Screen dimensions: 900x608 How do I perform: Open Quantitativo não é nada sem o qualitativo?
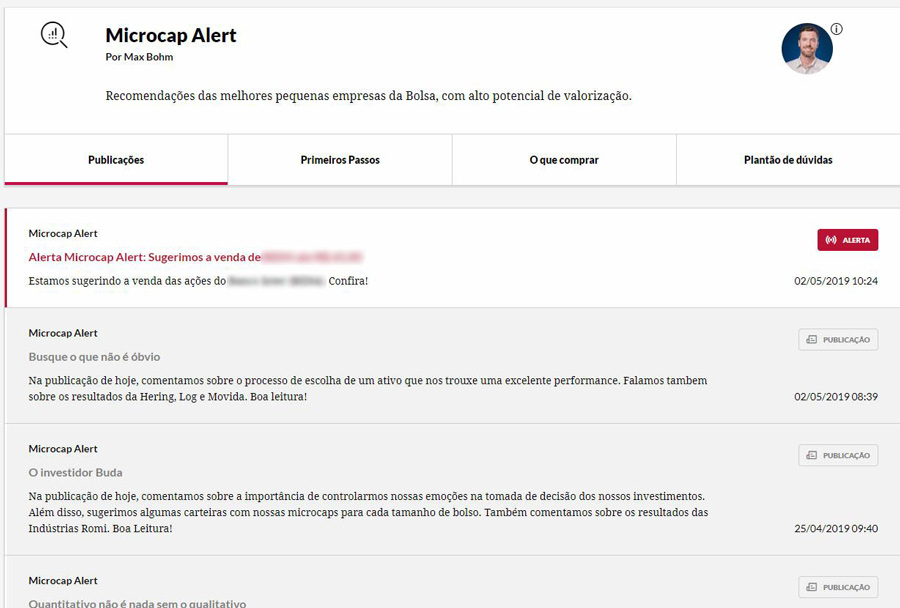pyautogui.click(x=137, y=603)
